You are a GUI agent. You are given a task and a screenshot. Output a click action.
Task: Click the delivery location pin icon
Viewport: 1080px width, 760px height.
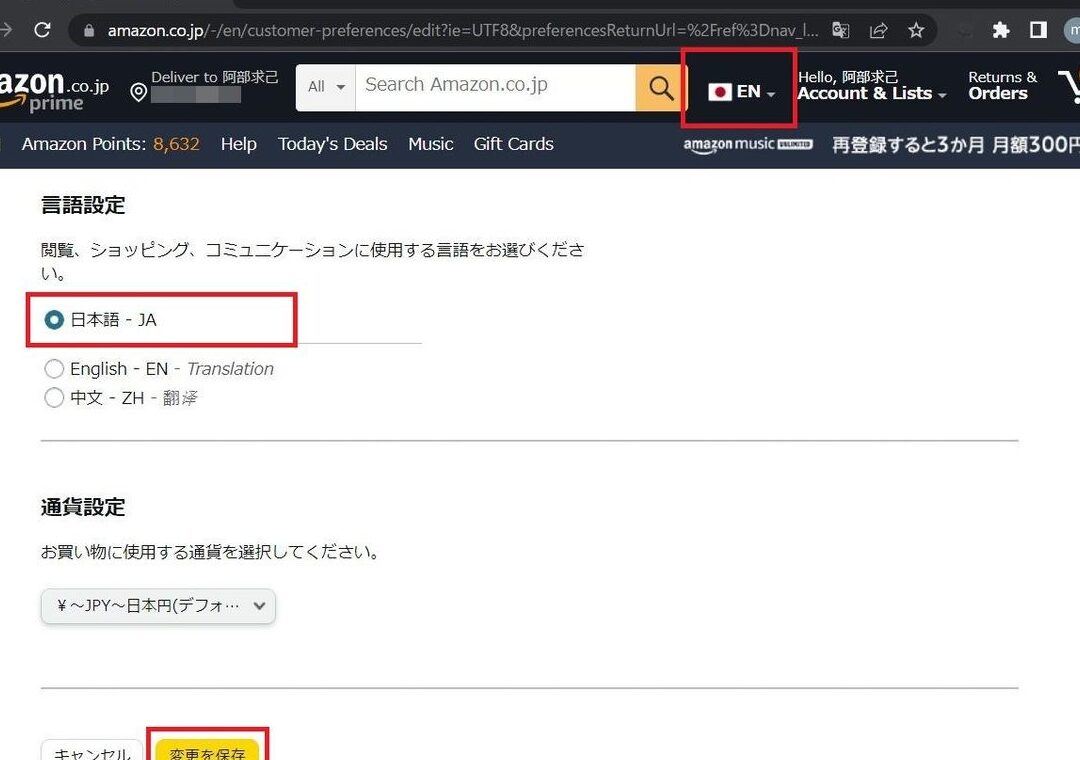(x=138, y=92)
